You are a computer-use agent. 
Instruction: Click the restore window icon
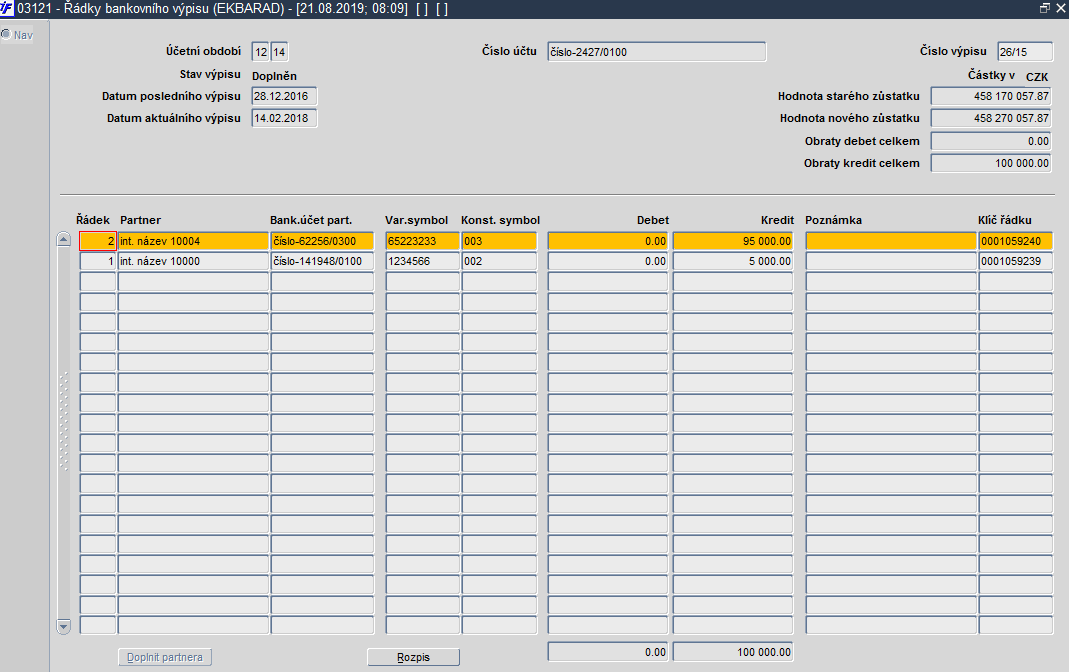point(1044,8)
